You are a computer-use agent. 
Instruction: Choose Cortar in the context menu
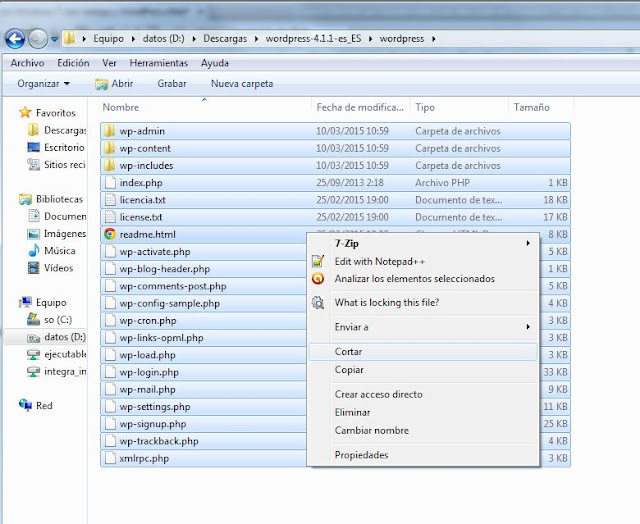click(423, 352)
